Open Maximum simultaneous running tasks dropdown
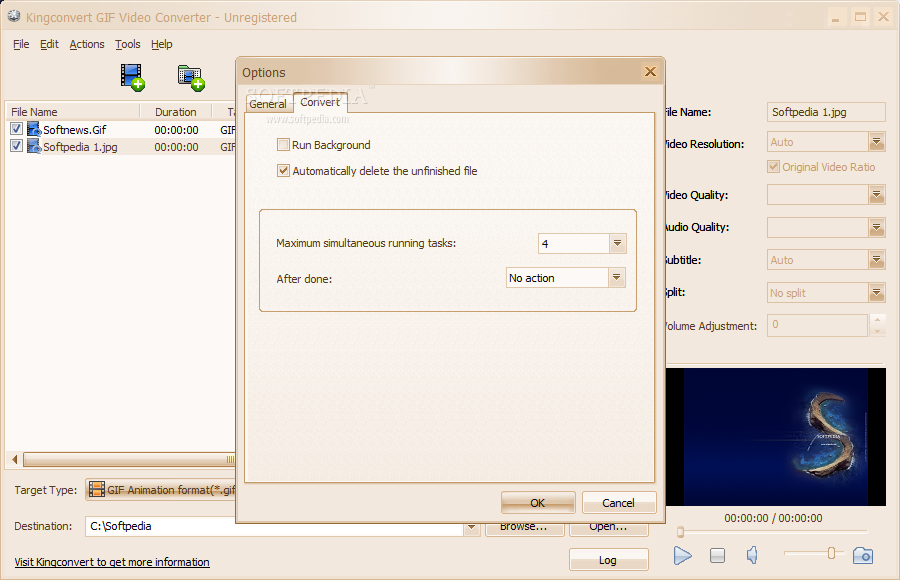 tap(618, 243)
